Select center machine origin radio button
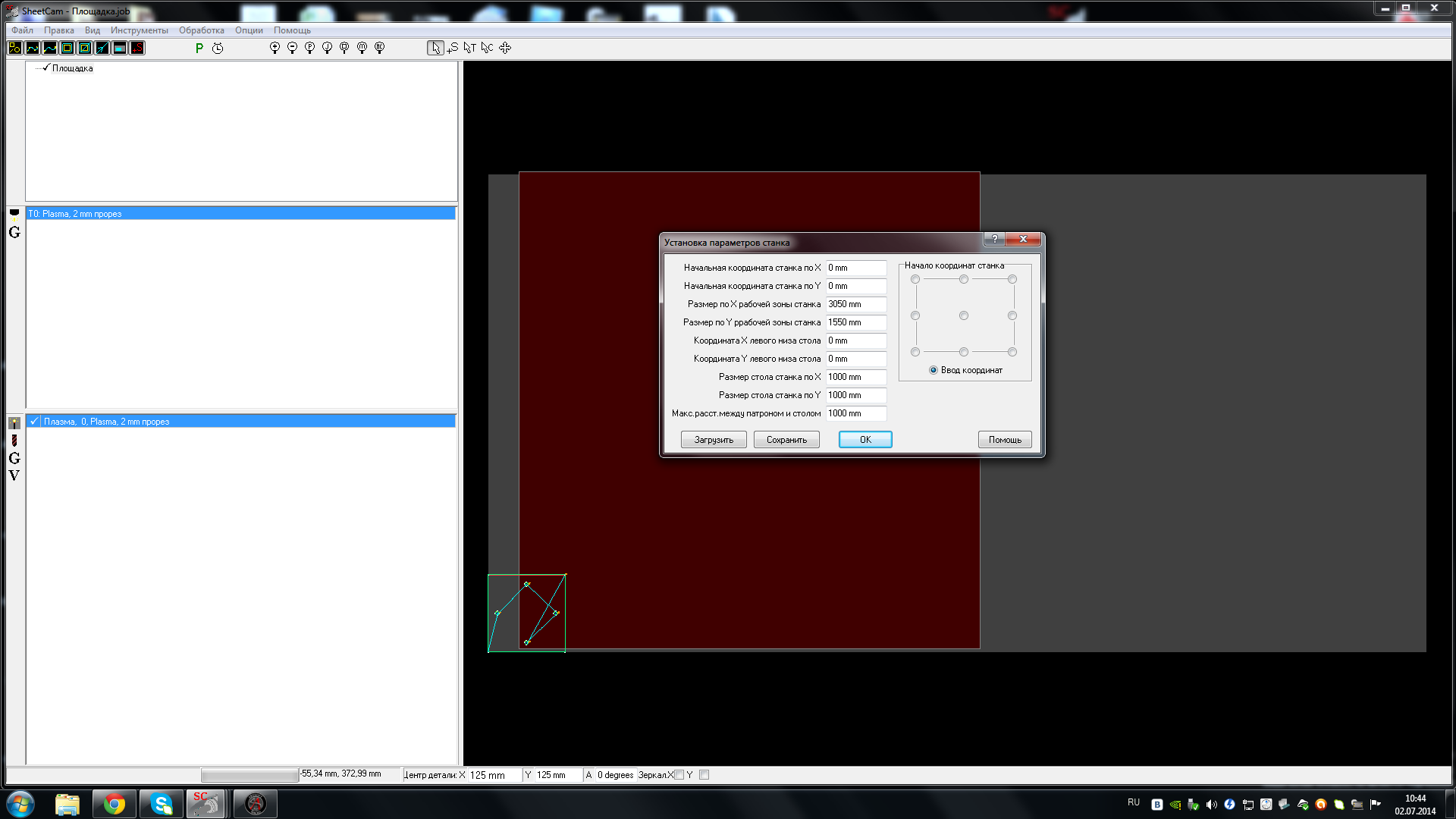1456x819 pixels. pos(964,315)
